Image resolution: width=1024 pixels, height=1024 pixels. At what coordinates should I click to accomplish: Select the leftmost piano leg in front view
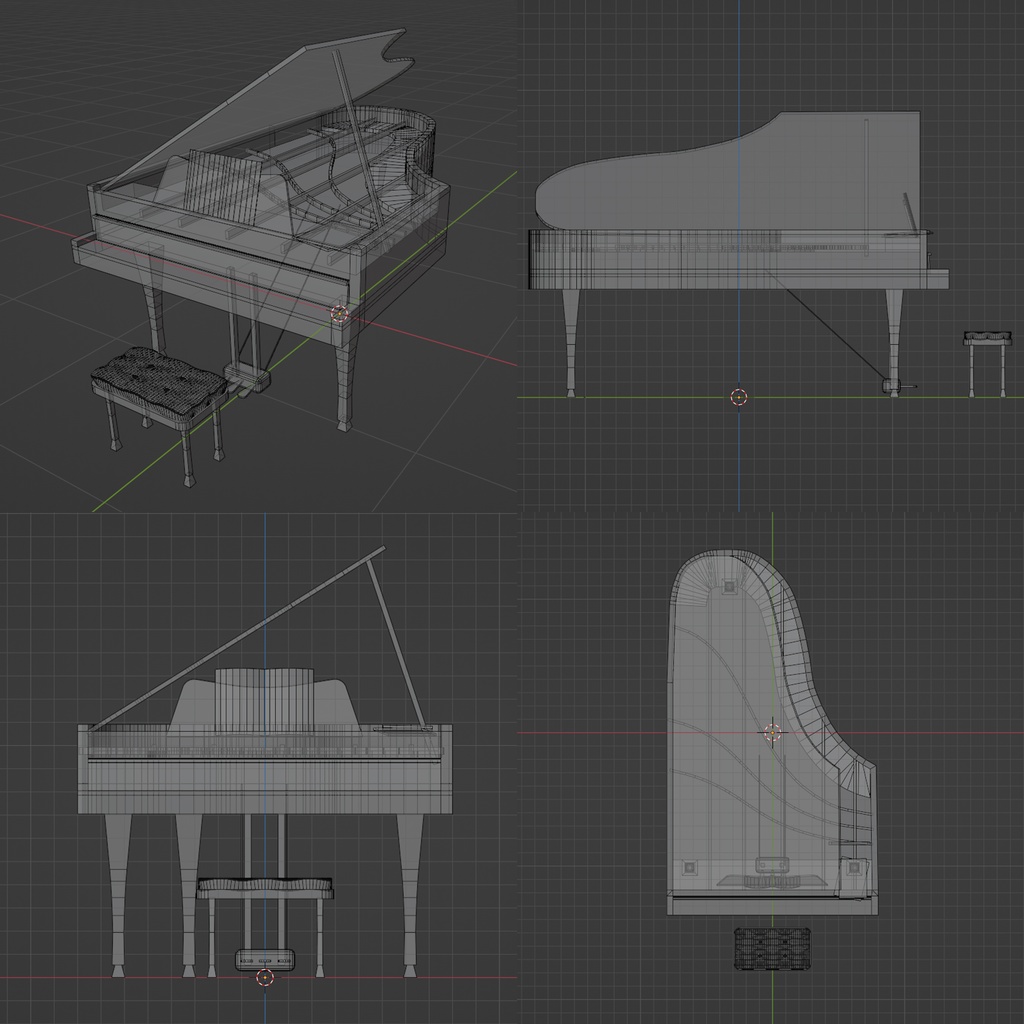pos(118,895)
